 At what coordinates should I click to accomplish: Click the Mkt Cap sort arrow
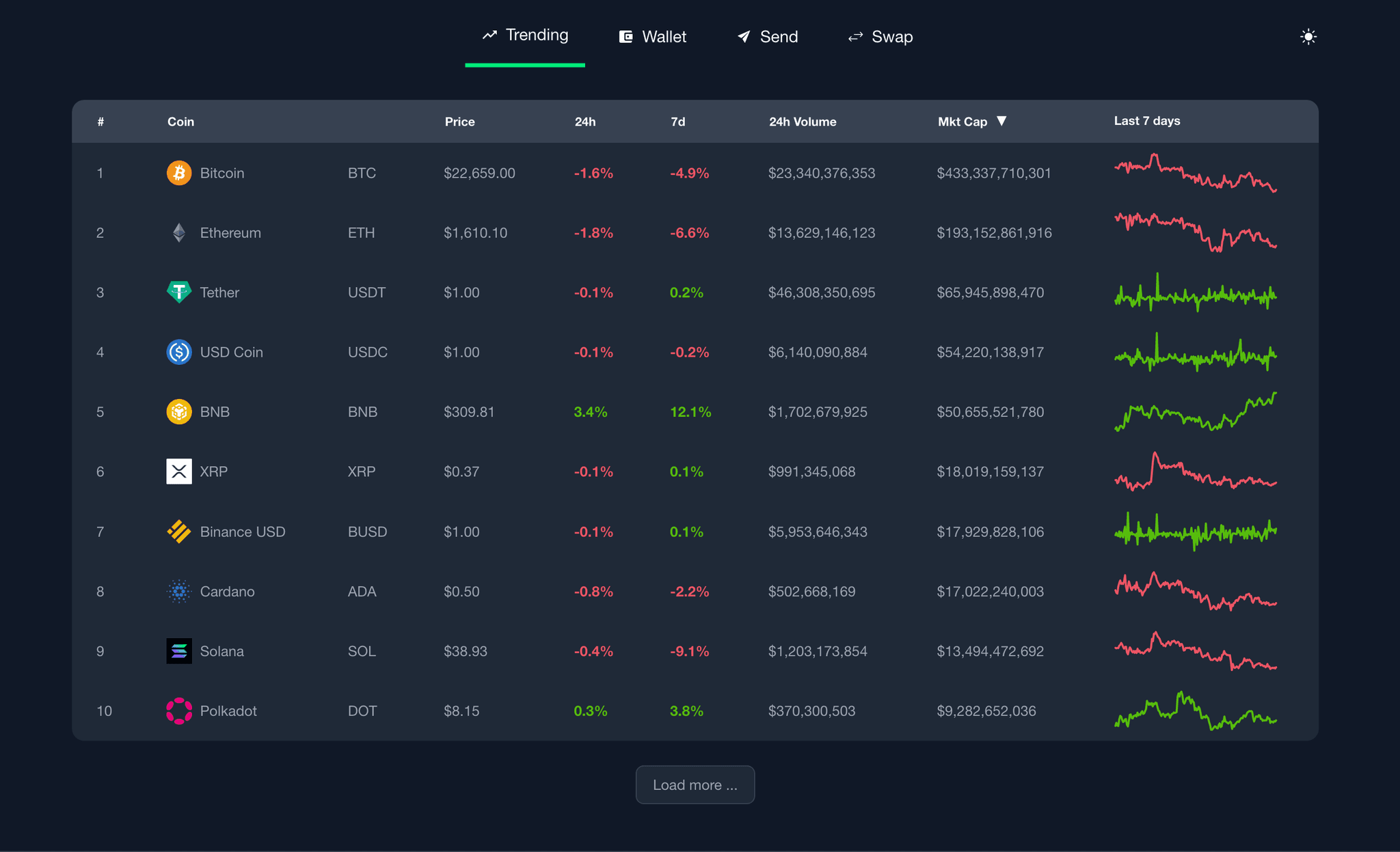click(x=1001, y=121)
